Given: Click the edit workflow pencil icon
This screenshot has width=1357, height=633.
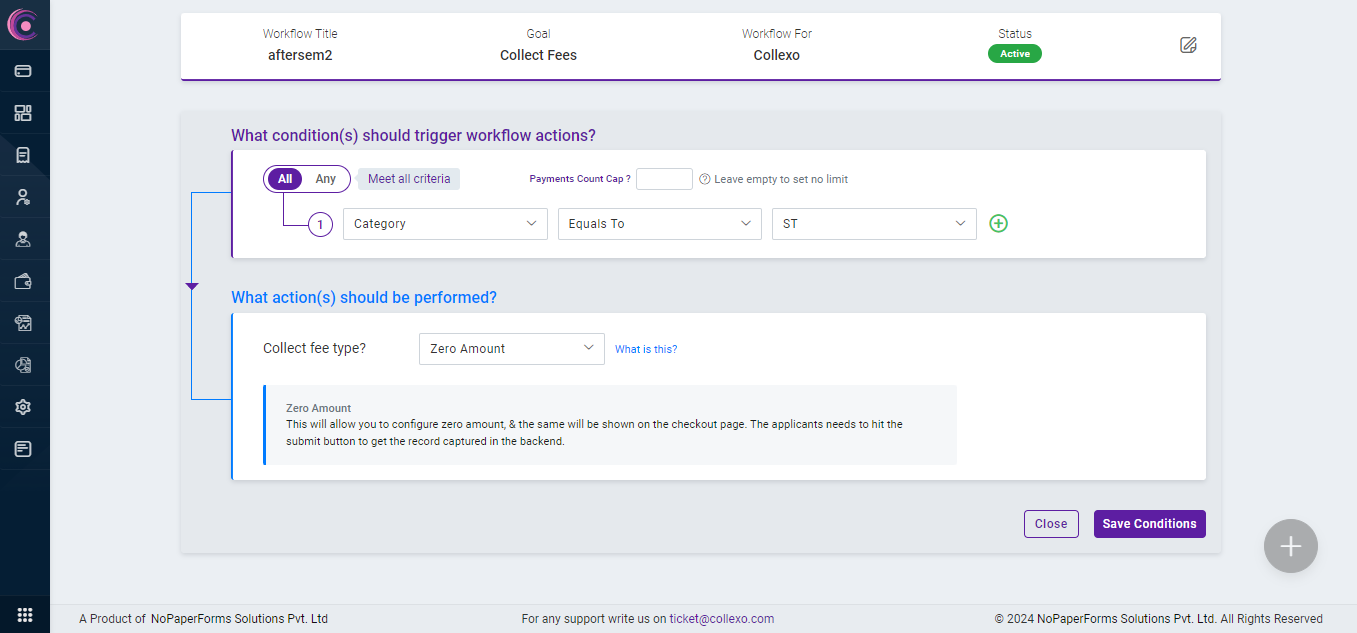Looking at the screenshot, I should click(1188, 45).
